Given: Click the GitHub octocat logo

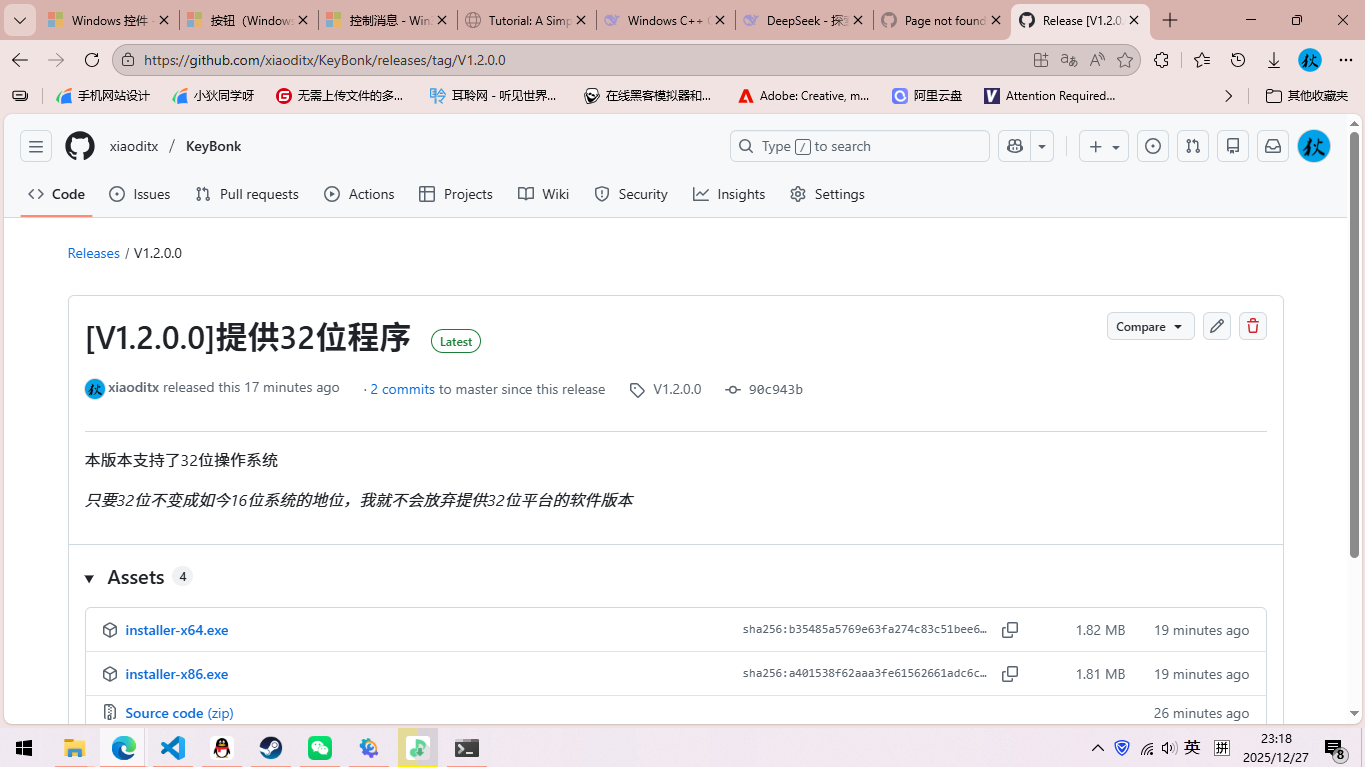Looking at the screenshot, I should tap(79, 146).
